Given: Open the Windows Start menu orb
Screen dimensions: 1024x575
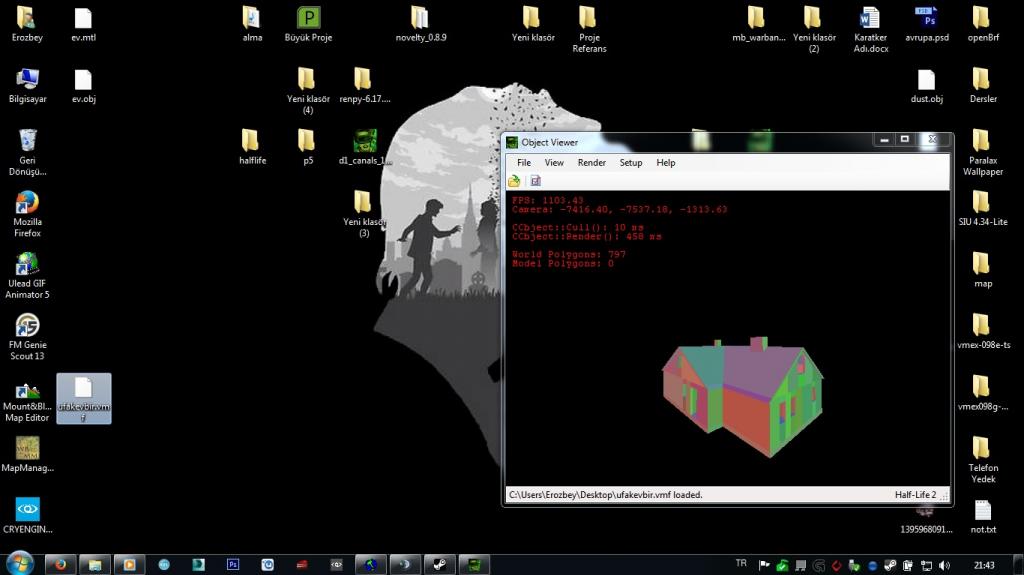Looking at the screenshot, I should [x=20, y=564].
